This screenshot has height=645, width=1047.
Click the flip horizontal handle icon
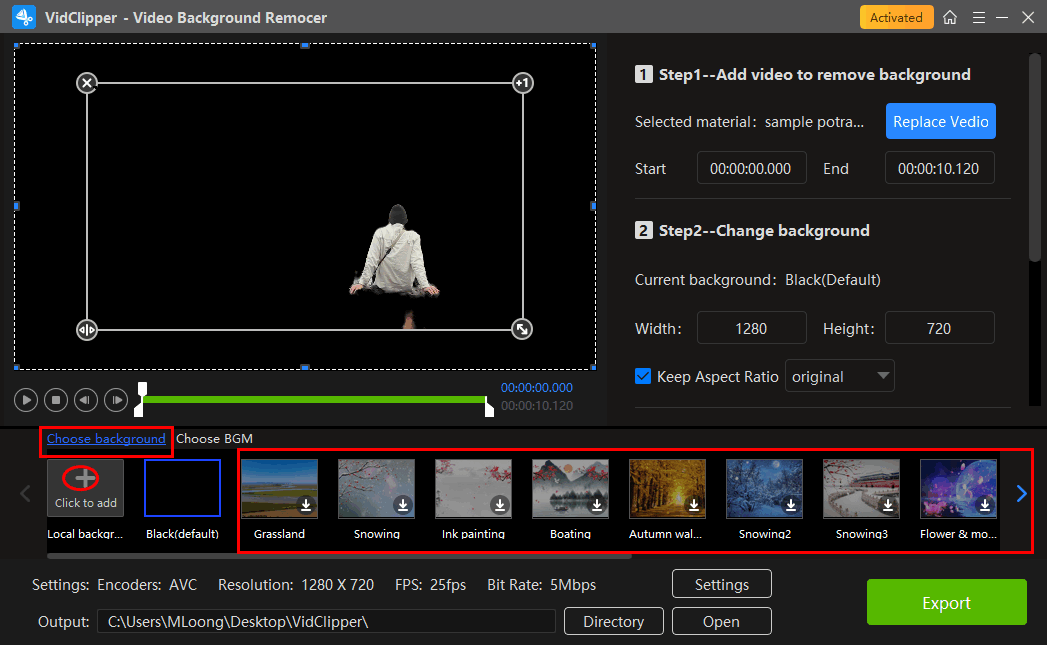87,329
